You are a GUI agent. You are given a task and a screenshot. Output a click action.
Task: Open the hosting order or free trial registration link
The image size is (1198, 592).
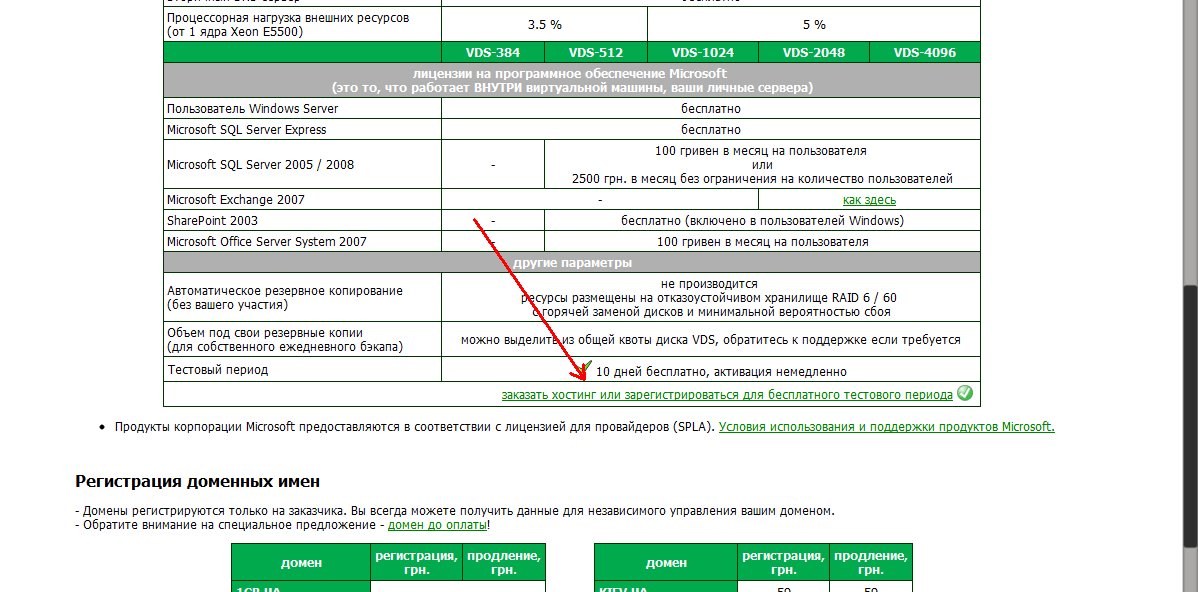click(x=727, y=394)
